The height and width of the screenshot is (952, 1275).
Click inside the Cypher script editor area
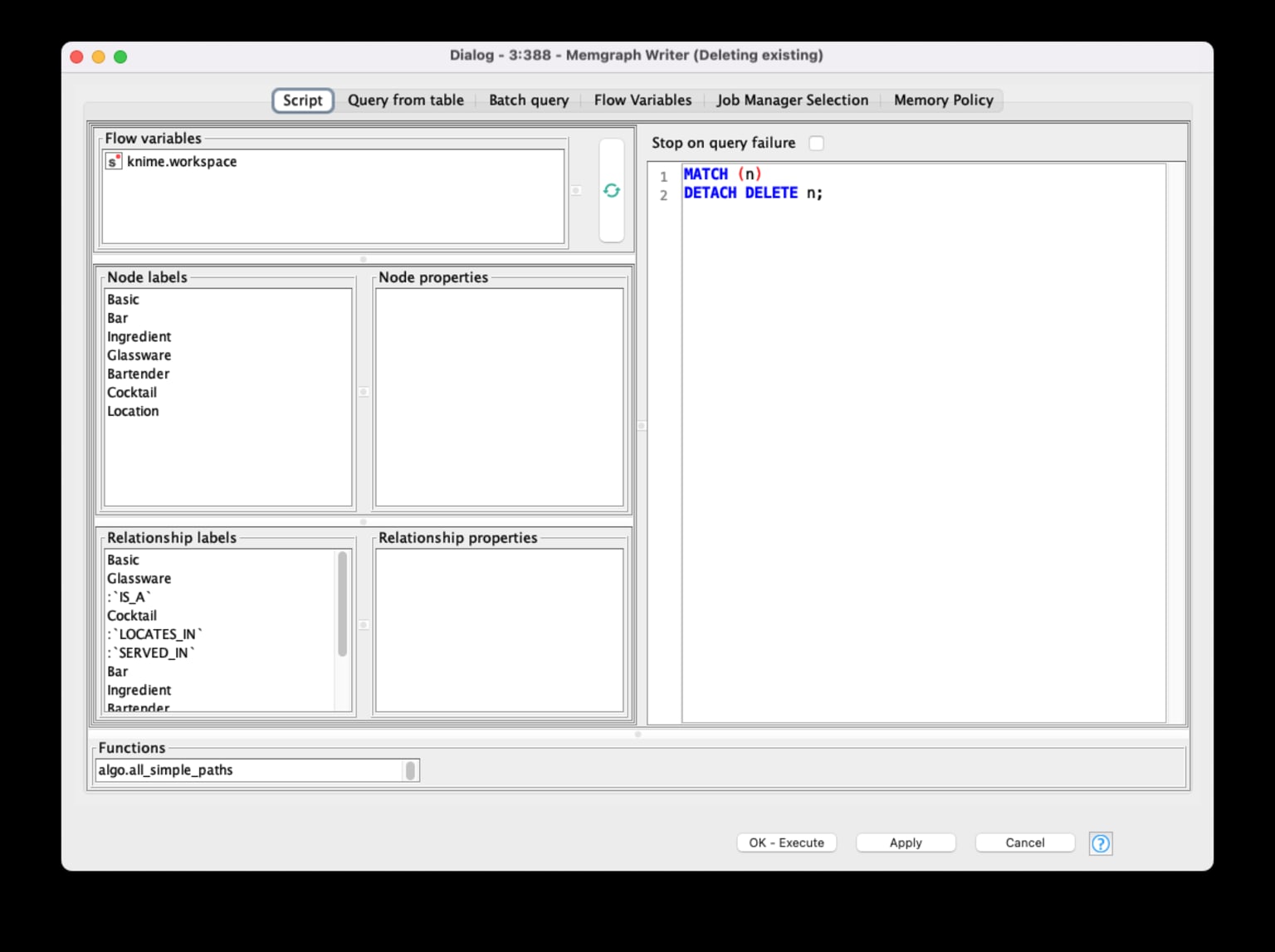923,443
